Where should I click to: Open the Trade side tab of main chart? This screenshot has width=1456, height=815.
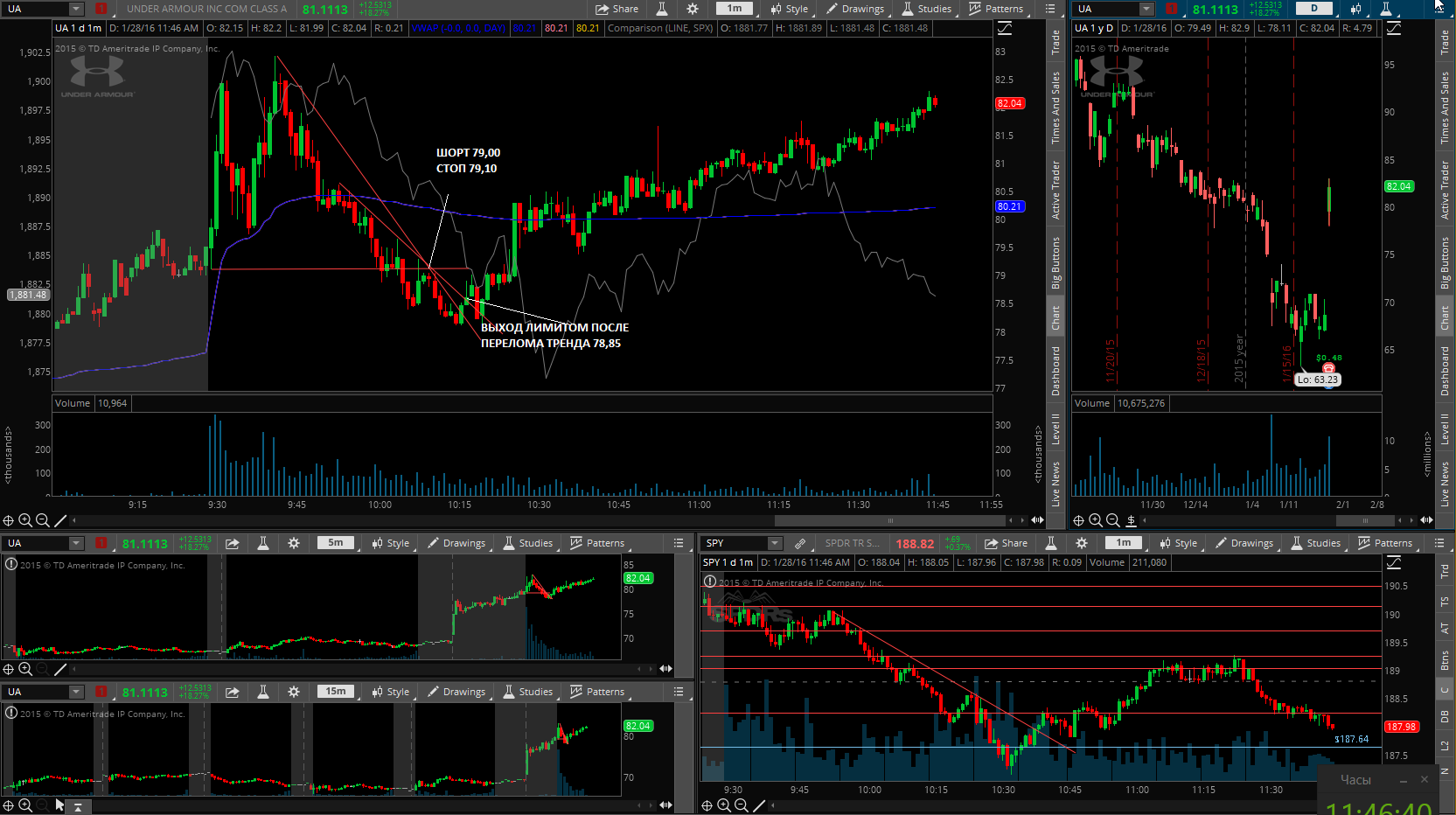1055,42
